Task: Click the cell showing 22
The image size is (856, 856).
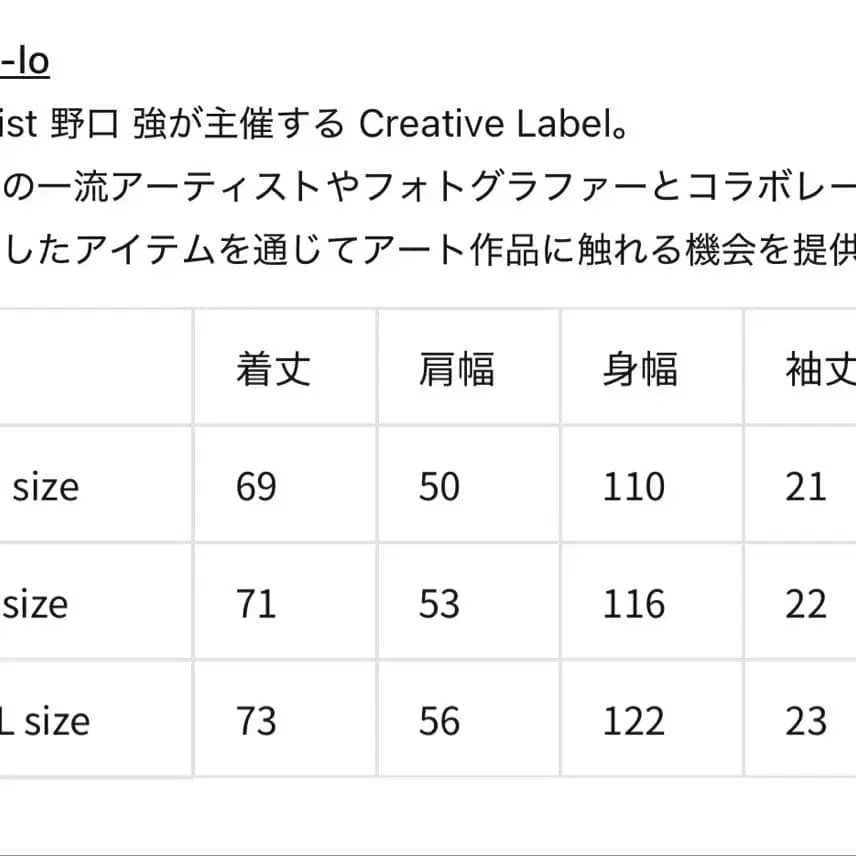Action: pyautogui.click(x=806, y=604)
